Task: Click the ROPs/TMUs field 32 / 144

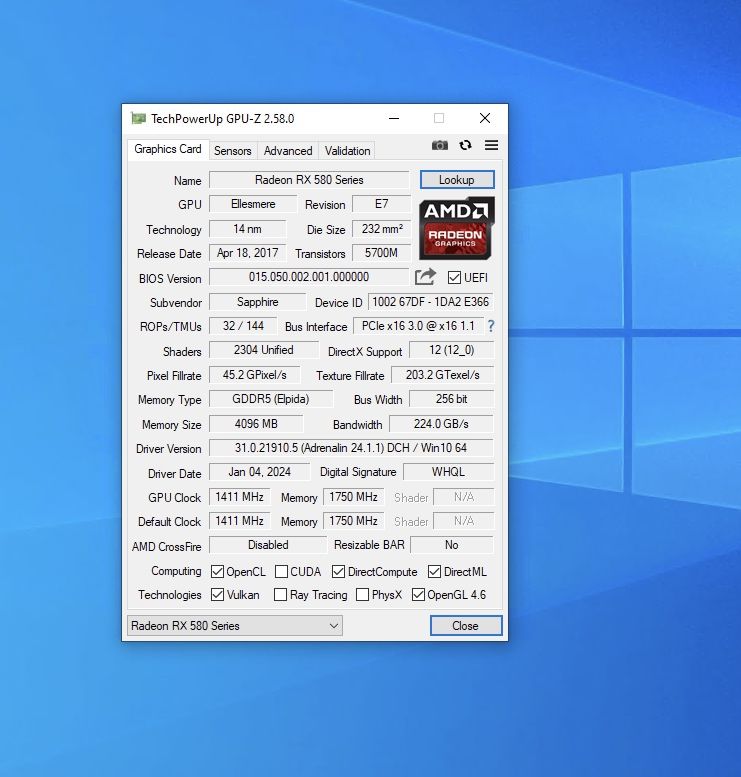Action: coord(243,326)
